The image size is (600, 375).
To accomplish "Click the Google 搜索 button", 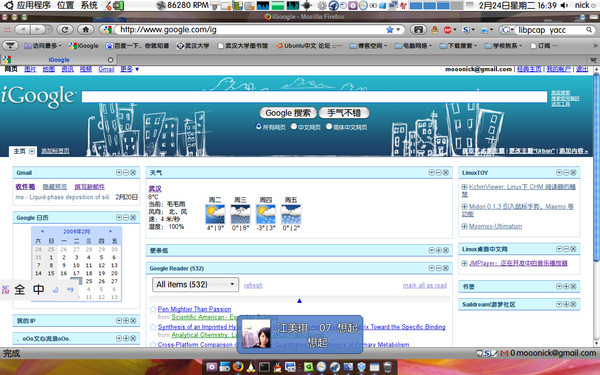I will (x=288, y=113).
